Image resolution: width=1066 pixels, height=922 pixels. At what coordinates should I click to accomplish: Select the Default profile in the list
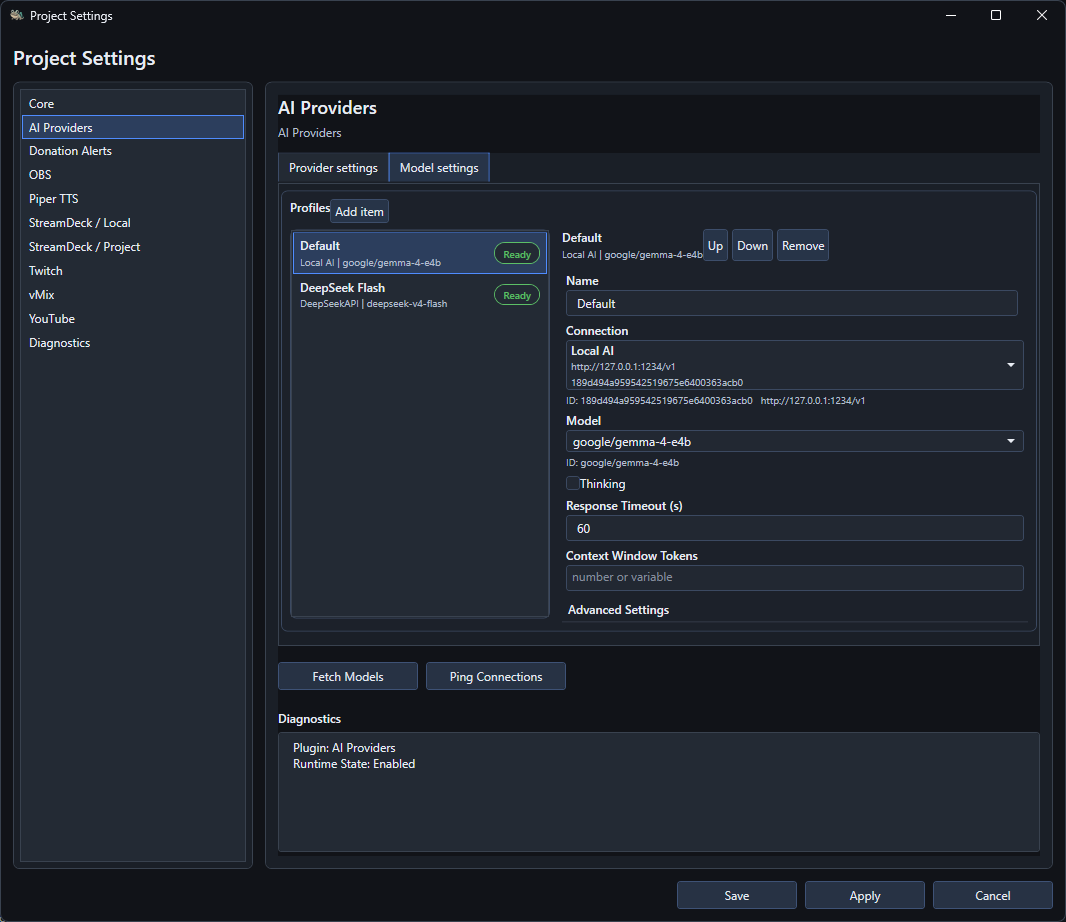419,253
